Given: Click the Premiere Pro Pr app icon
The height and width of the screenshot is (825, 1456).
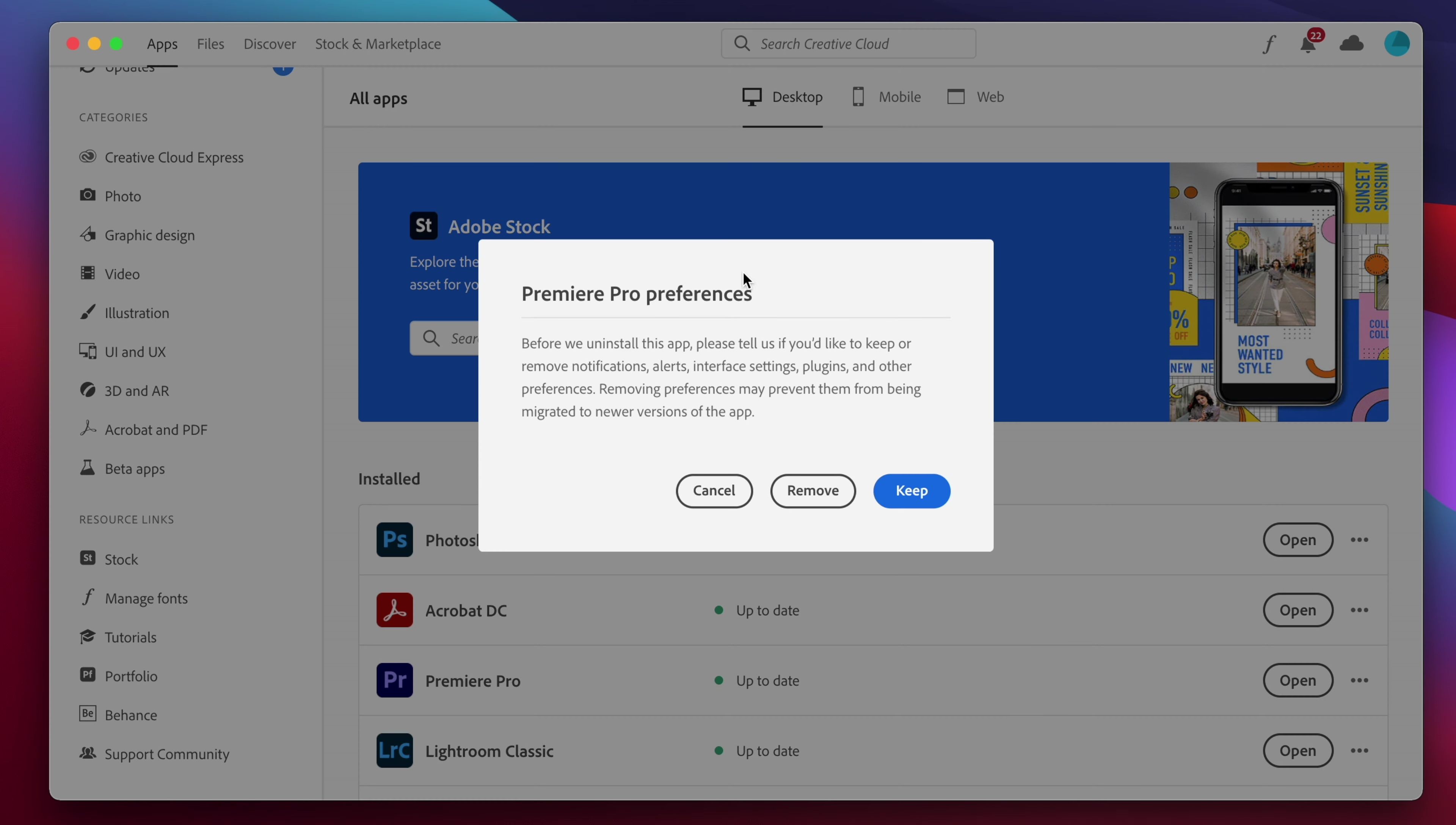Looking at the screenshot, I should coord(394,681).
